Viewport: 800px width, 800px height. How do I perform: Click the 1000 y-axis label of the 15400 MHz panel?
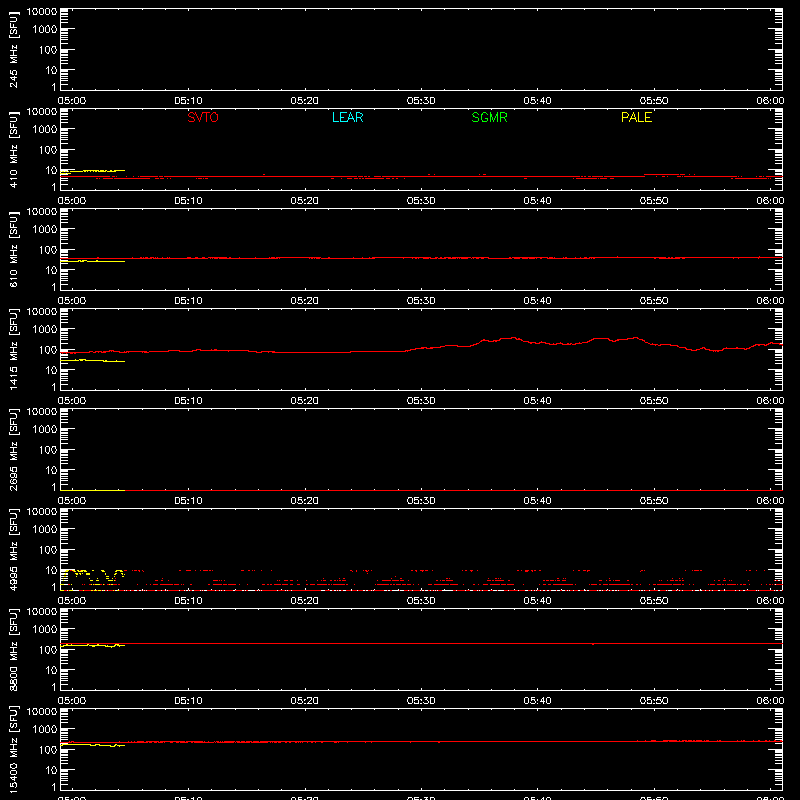click(45, 730)
